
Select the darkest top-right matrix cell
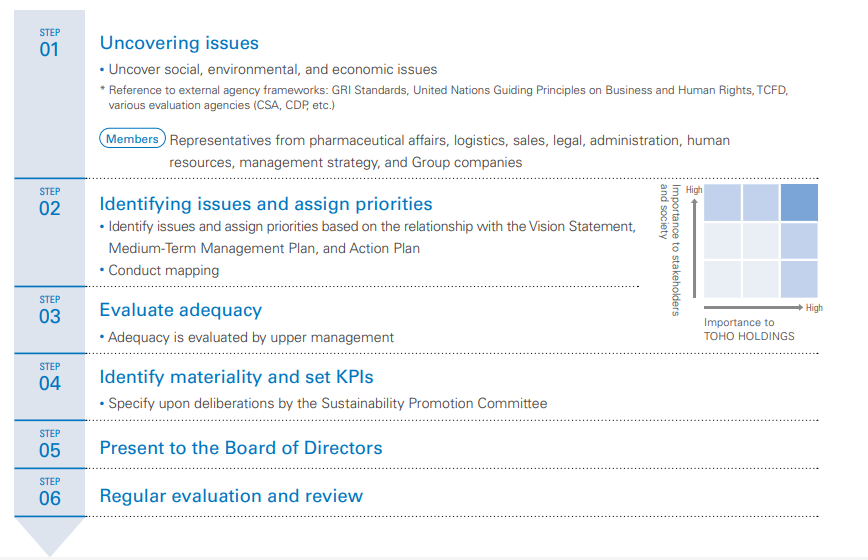click(799, 203)
